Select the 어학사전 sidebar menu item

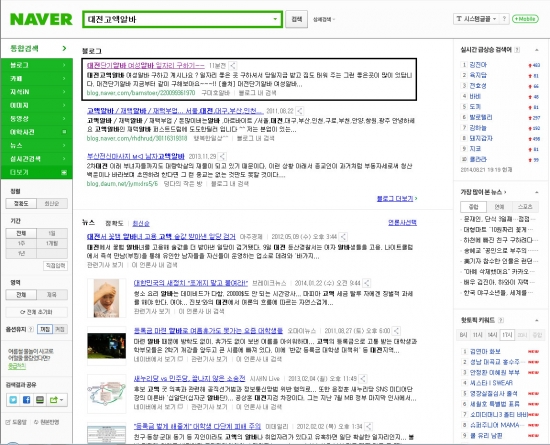(x=37, y=132)
